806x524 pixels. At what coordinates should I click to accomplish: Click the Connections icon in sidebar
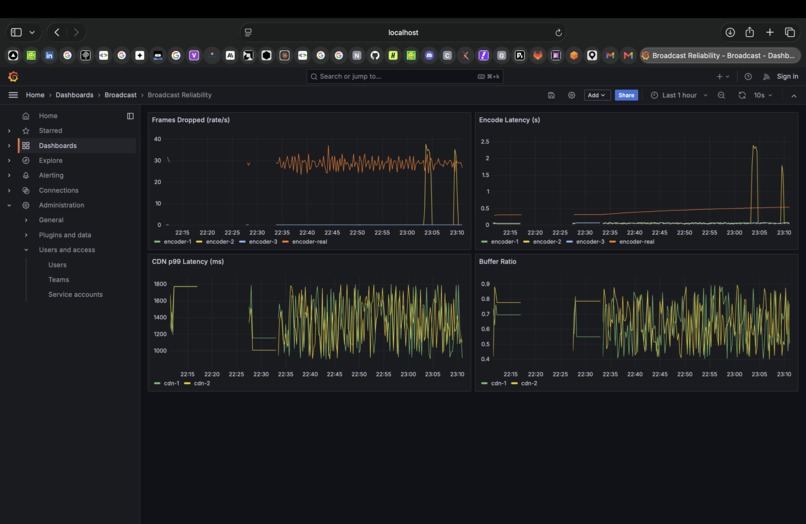point(26,190)
